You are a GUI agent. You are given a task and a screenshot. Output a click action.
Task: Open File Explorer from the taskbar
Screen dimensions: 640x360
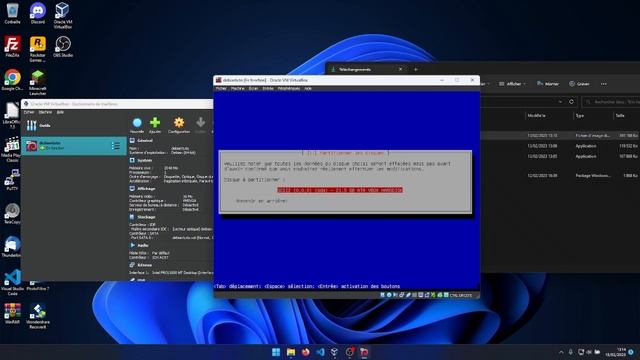(x=291, y=352)
